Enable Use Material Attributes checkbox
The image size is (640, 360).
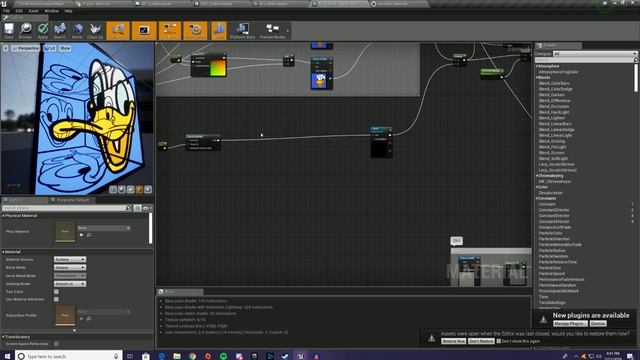coord(56,300)
